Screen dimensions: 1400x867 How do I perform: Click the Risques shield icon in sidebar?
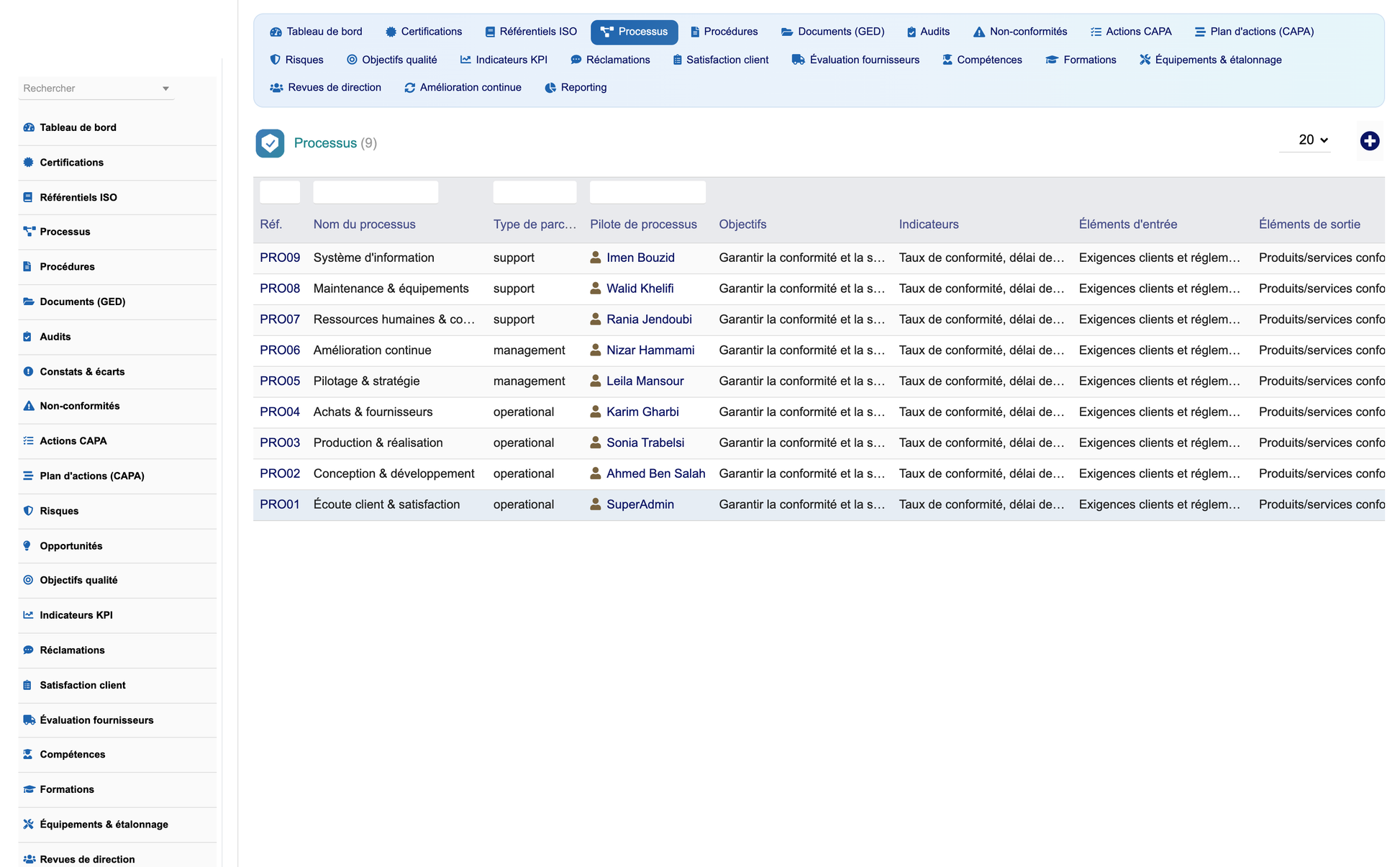[28, 511]
